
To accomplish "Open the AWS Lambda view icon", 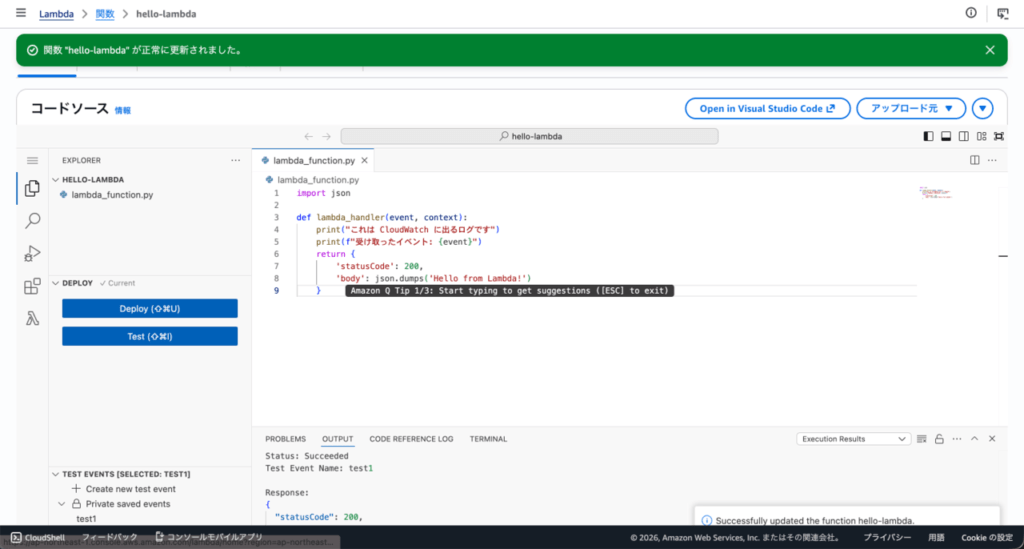I will pyautogui.click(x=32, y=319).
